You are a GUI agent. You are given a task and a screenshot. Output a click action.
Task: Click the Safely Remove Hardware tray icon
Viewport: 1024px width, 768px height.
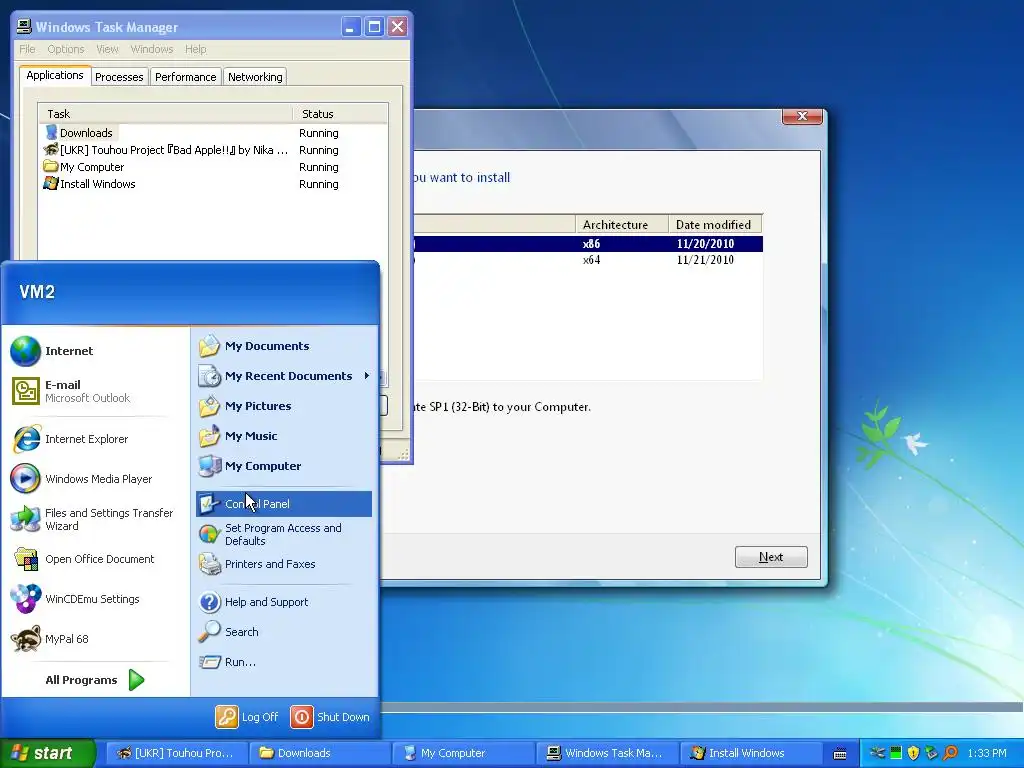(932, 753)
